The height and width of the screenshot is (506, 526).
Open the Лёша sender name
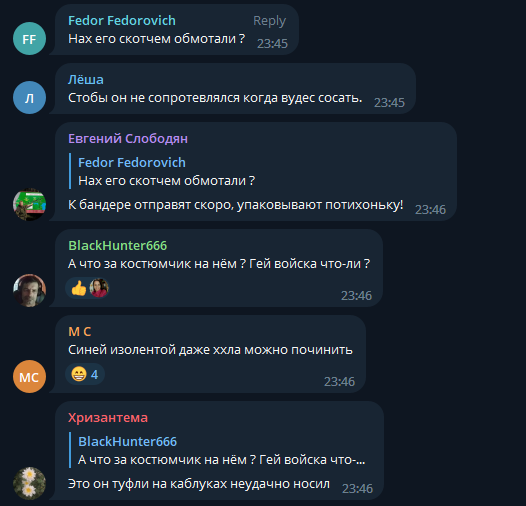point(86,80)
